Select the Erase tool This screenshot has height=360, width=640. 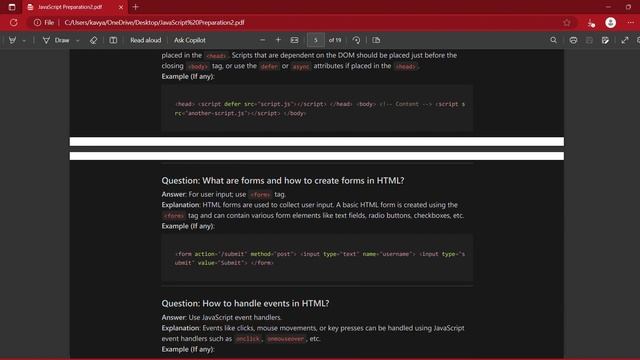(93, 40)
